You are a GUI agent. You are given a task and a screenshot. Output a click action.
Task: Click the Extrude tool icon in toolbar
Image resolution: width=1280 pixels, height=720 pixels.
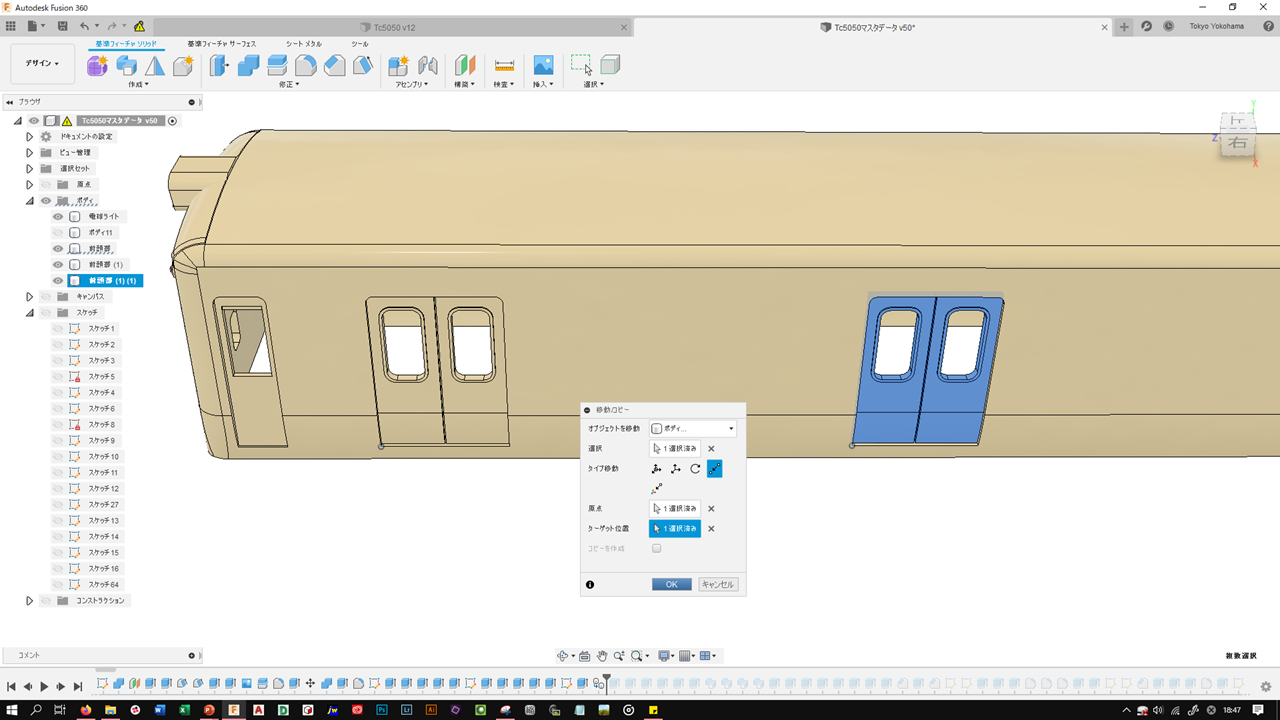(126, 66)
